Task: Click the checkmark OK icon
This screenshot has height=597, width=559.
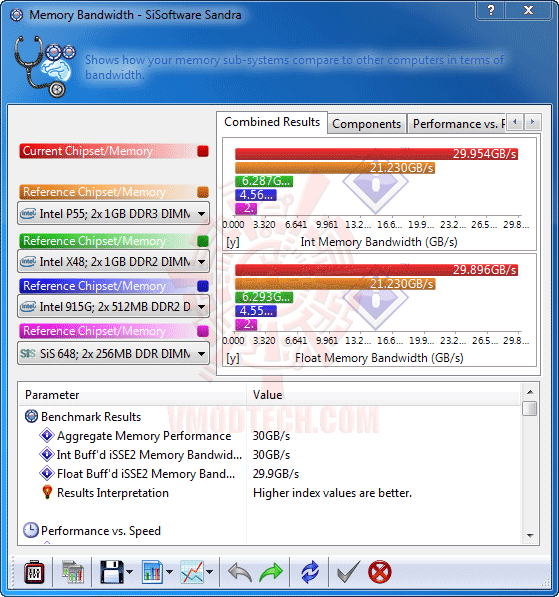Action: pyautogui.click(x=348, y=572)
